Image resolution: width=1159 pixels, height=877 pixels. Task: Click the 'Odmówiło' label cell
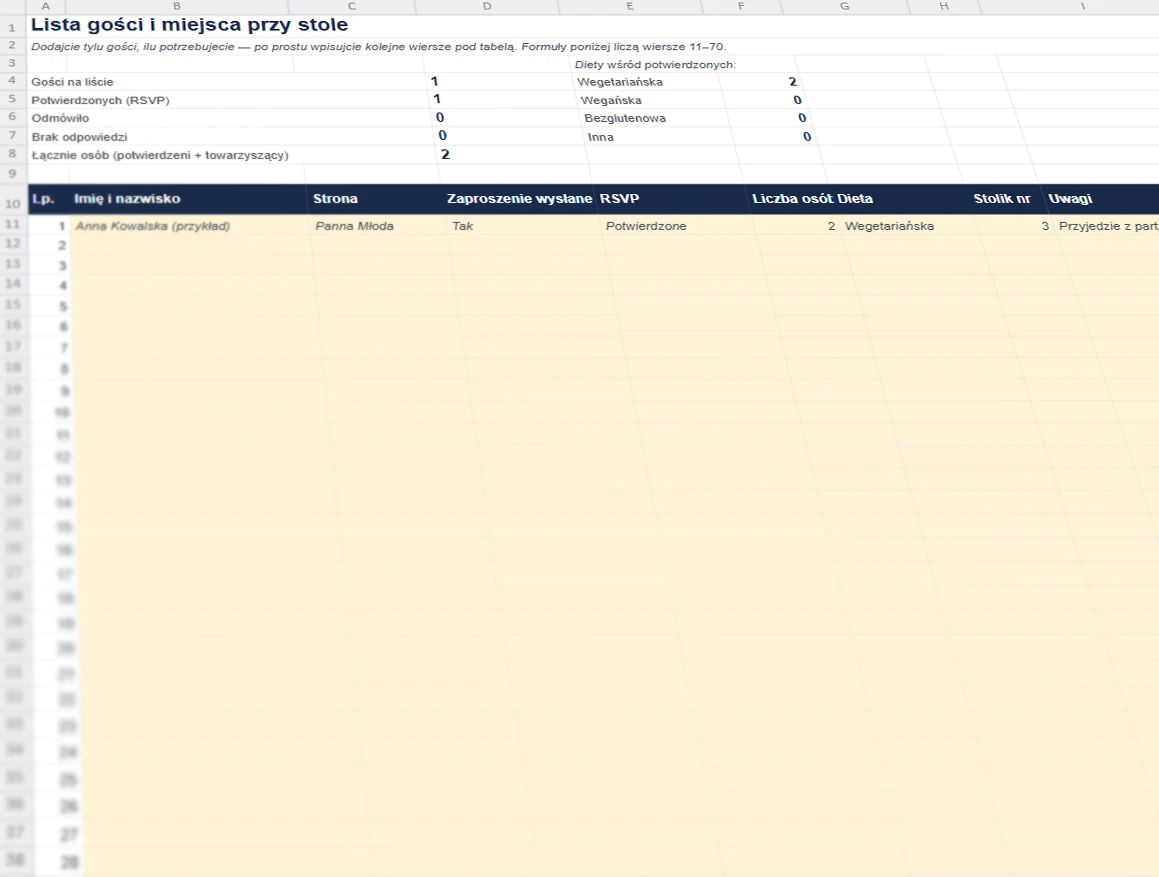[x=60, y=118]
